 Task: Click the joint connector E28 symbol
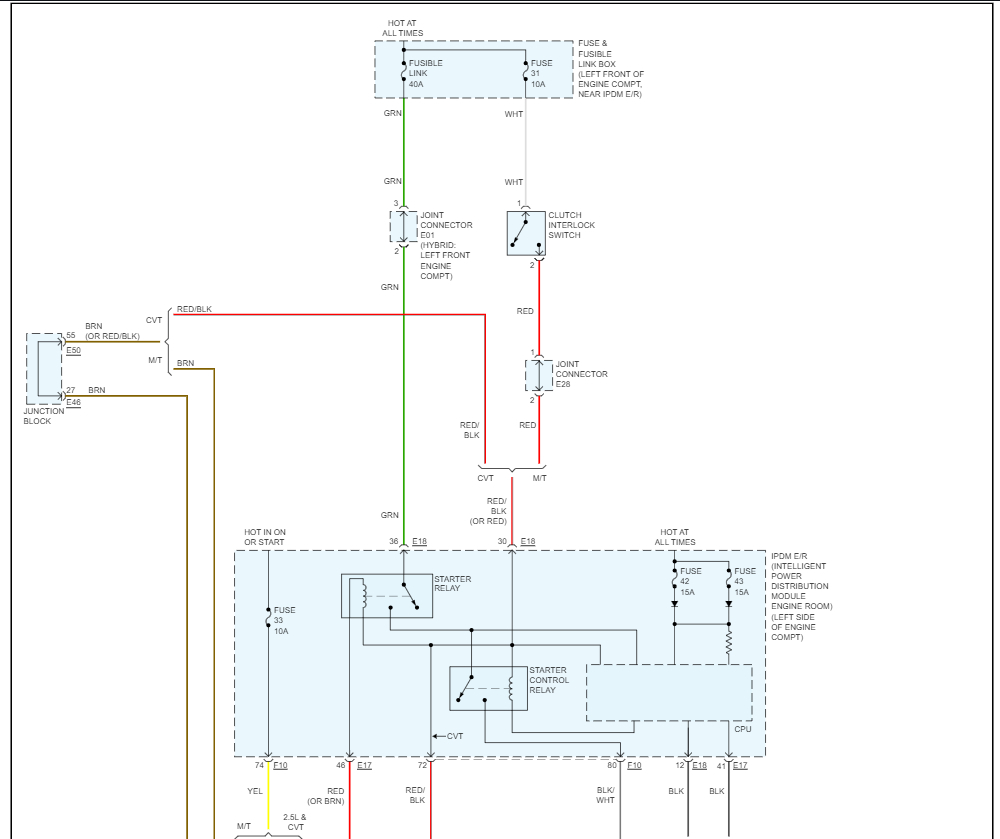click(x=539, y=376)
